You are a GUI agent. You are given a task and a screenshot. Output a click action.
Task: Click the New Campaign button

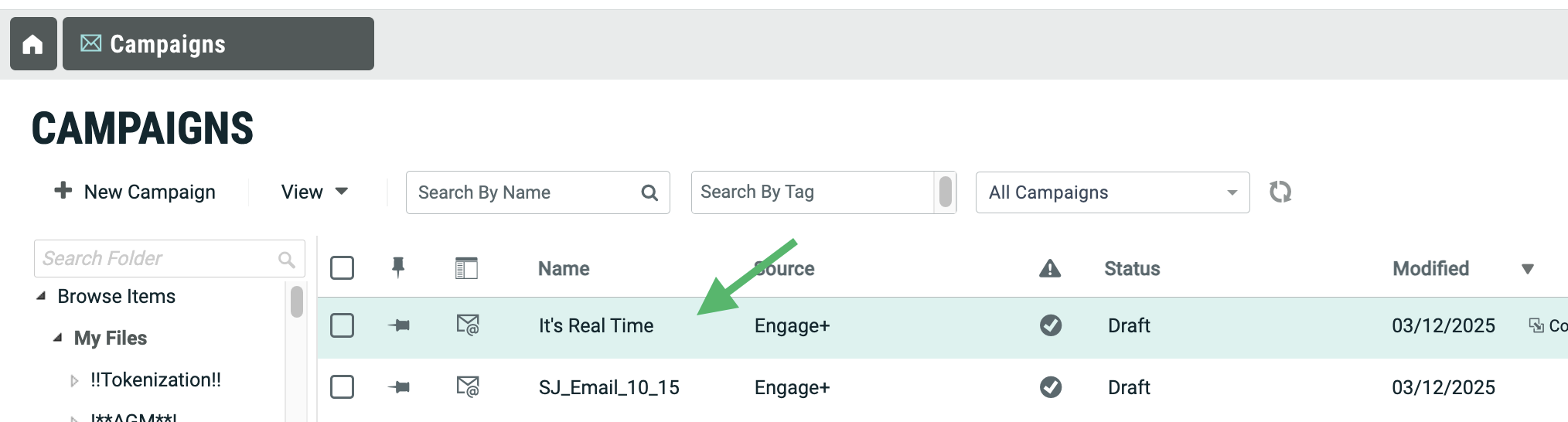click(x=135, y=192)
